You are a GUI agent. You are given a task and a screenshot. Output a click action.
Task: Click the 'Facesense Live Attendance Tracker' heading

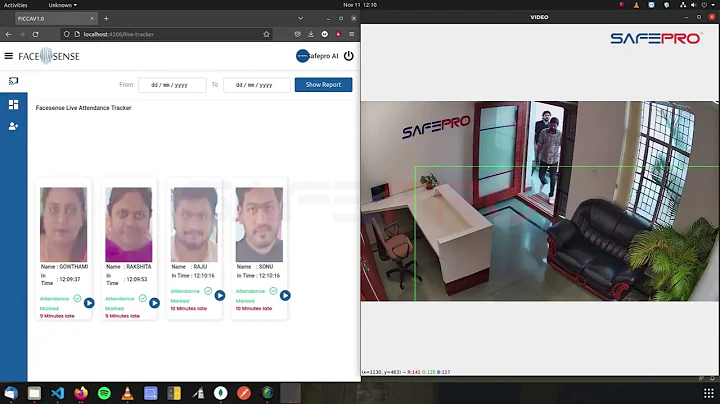84,108
